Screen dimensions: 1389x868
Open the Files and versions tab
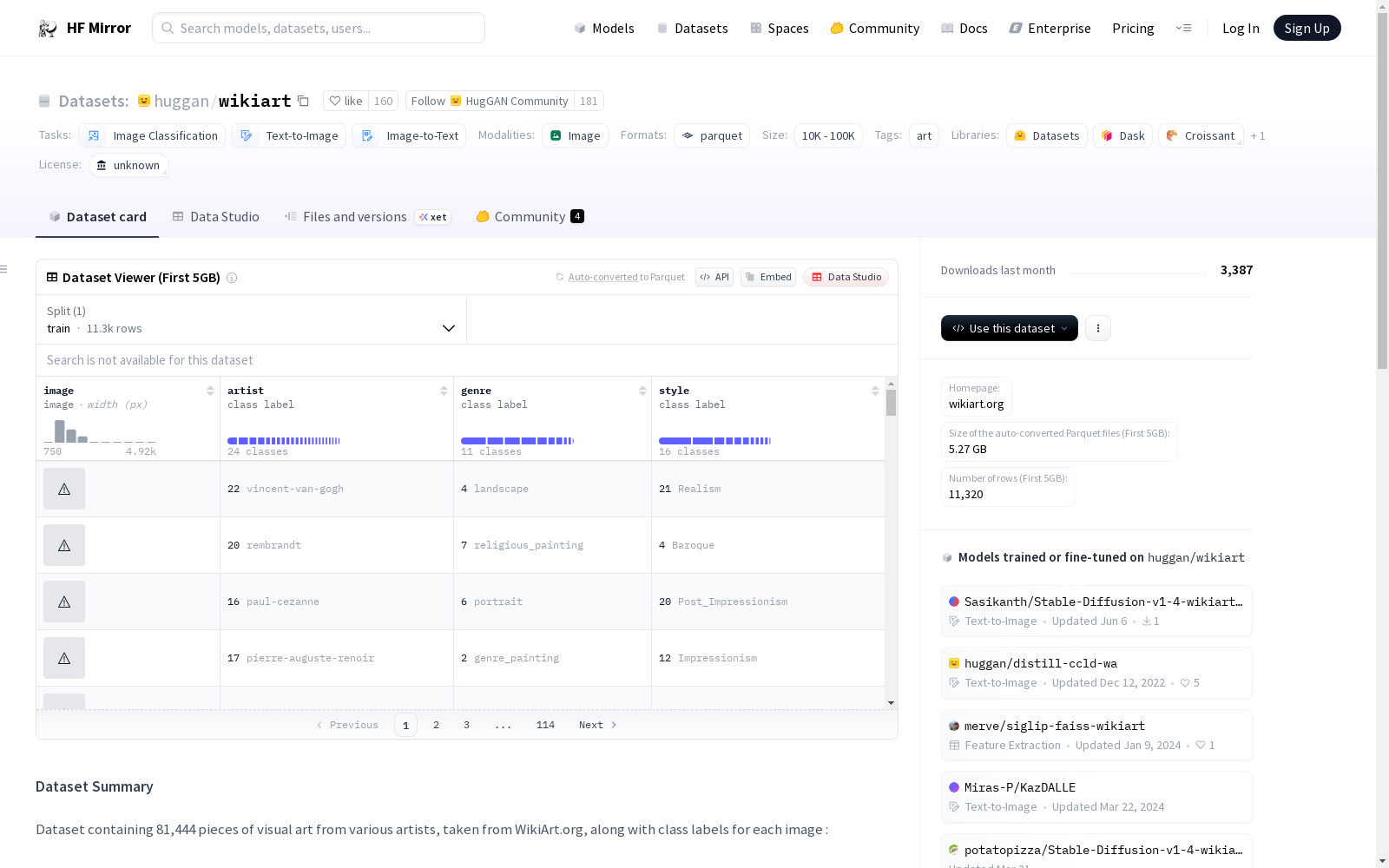point(367,217)
